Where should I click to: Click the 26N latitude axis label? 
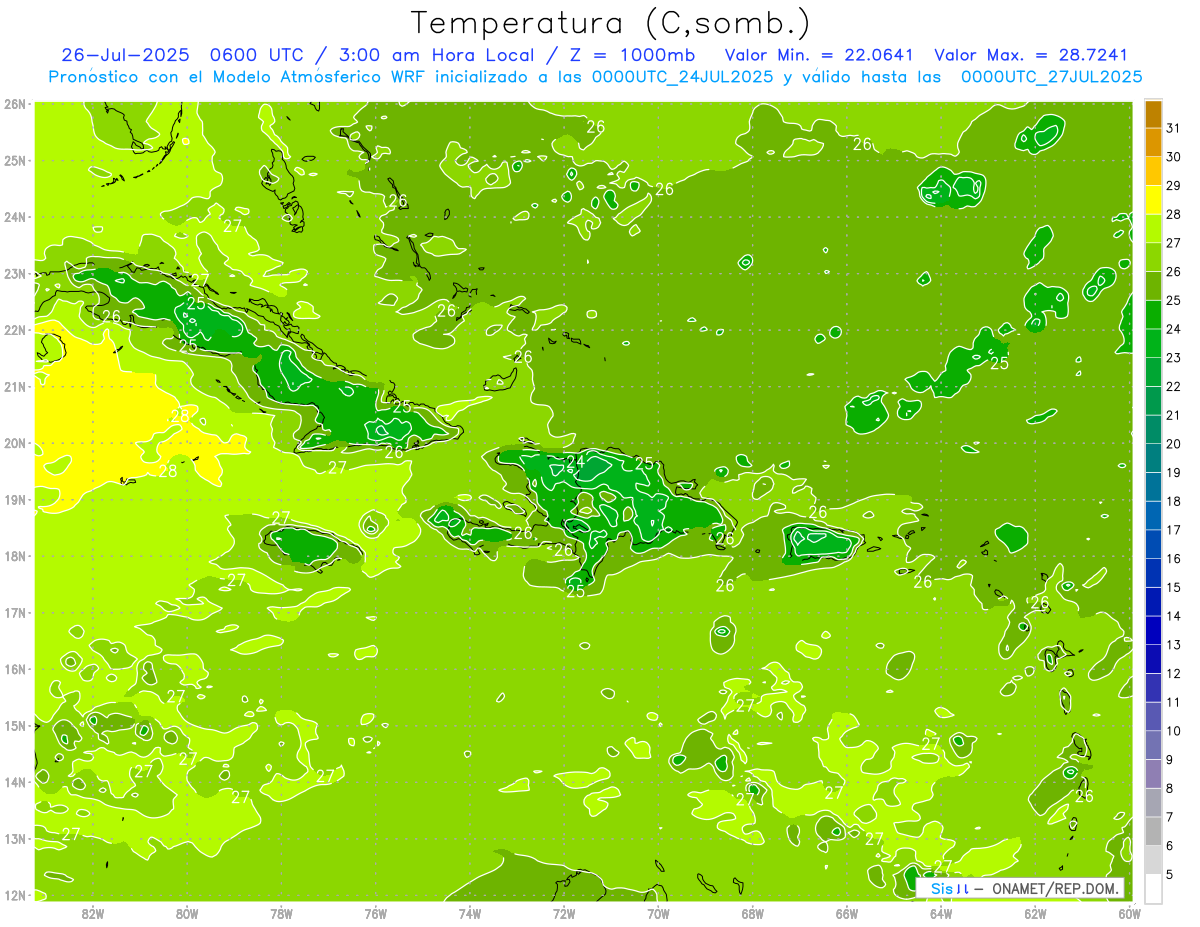click(x=14, y=104)
